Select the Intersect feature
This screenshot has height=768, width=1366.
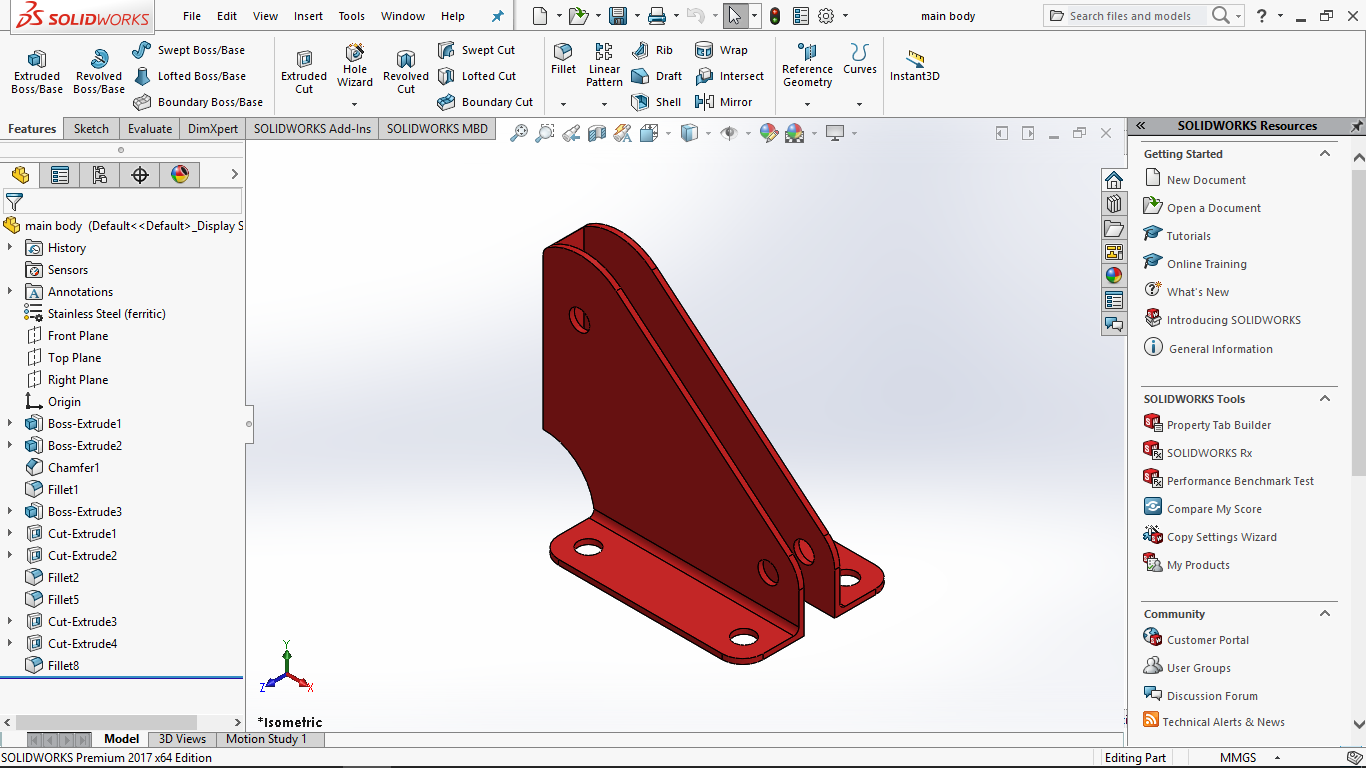click(729, 76)
